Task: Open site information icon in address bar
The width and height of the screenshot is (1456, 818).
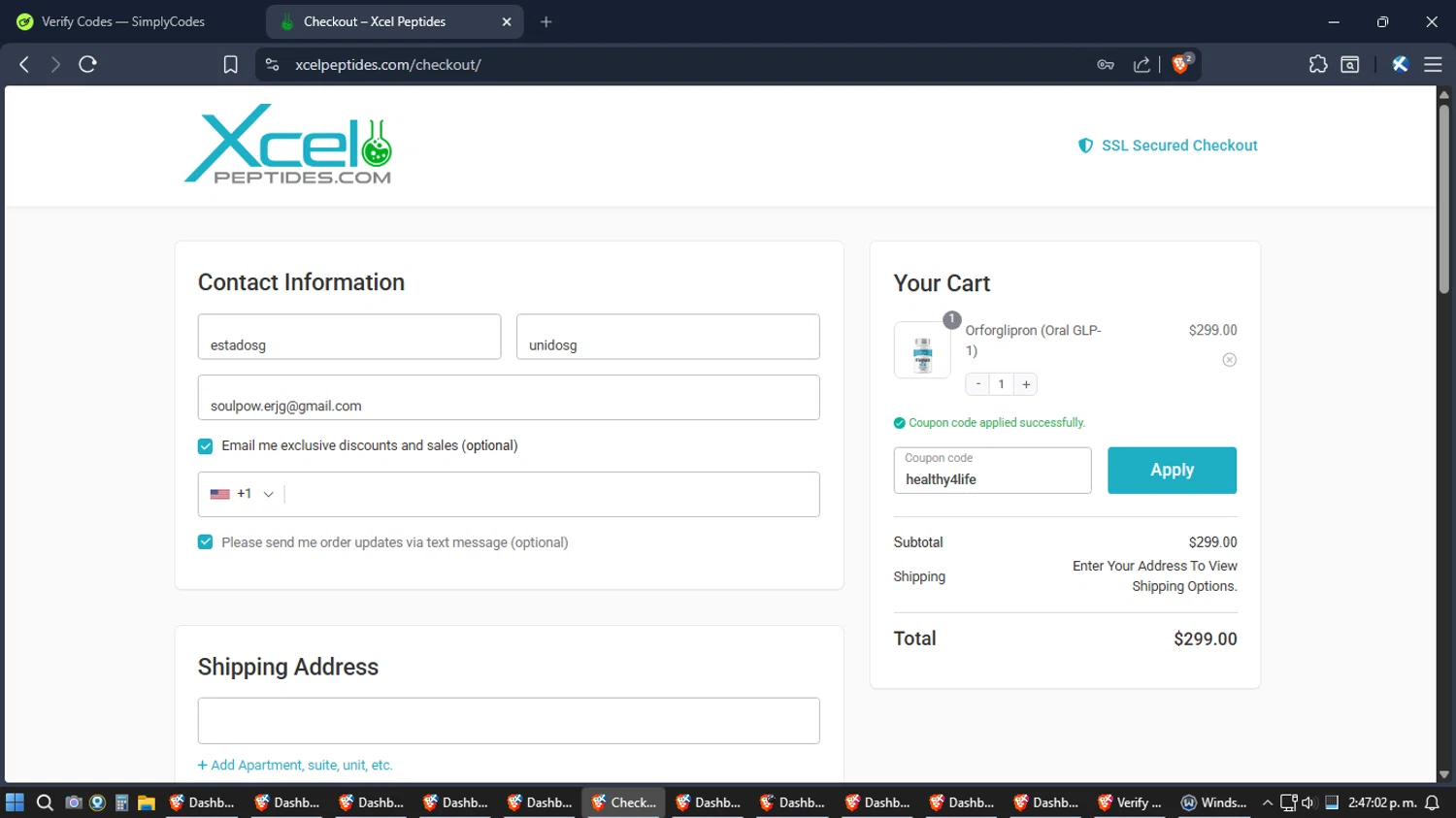Action: [x=272, y=64]
